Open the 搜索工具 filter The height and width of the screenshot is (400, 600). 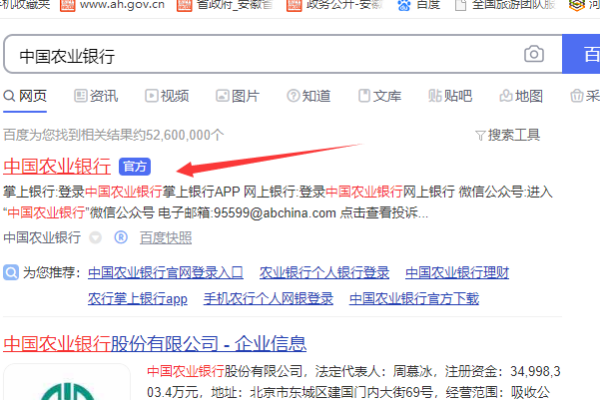tap(507, 135)
